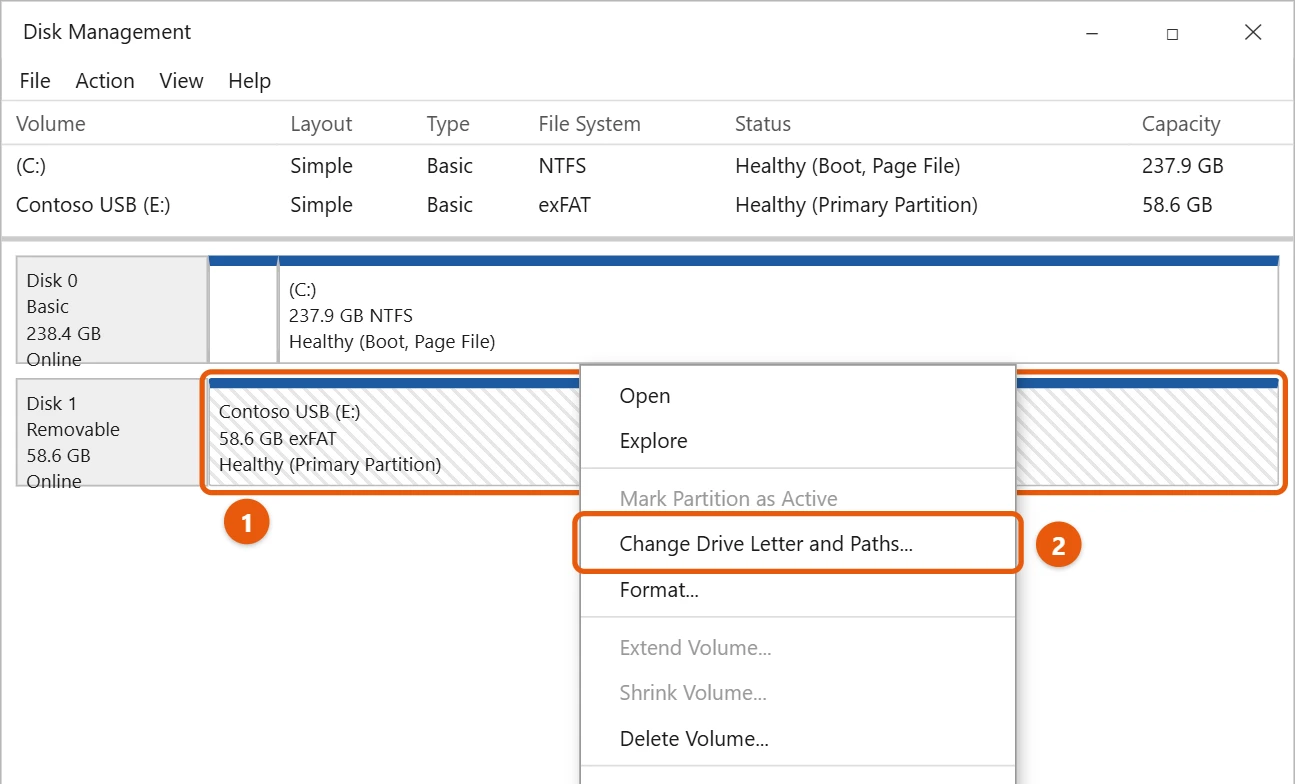Sort by the File System column header
The height and width of the screenshot is (784, 1295).
589,124
